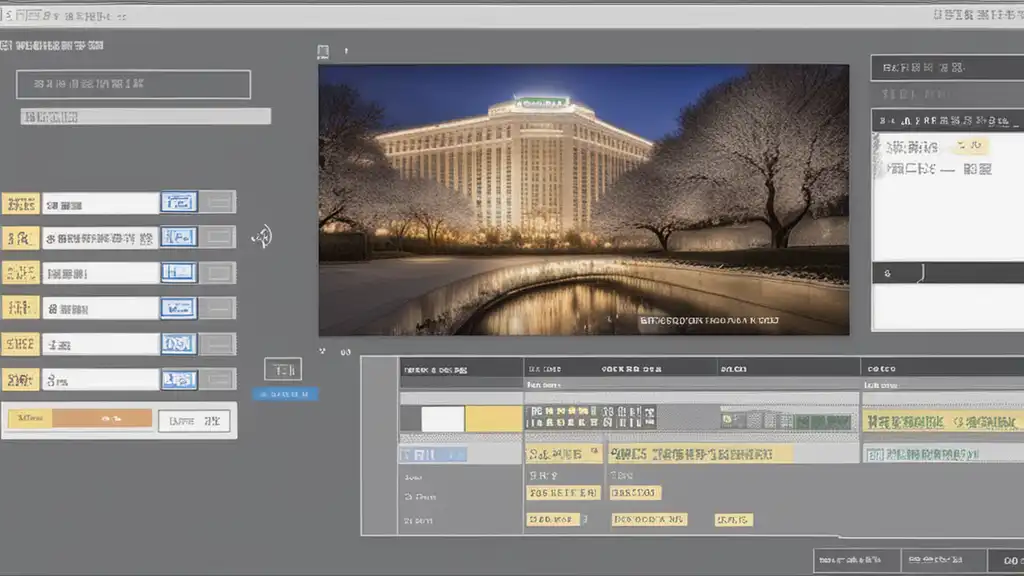Click the yellow tag icon in right panel

pyautogui.click(x=969, y=146)
